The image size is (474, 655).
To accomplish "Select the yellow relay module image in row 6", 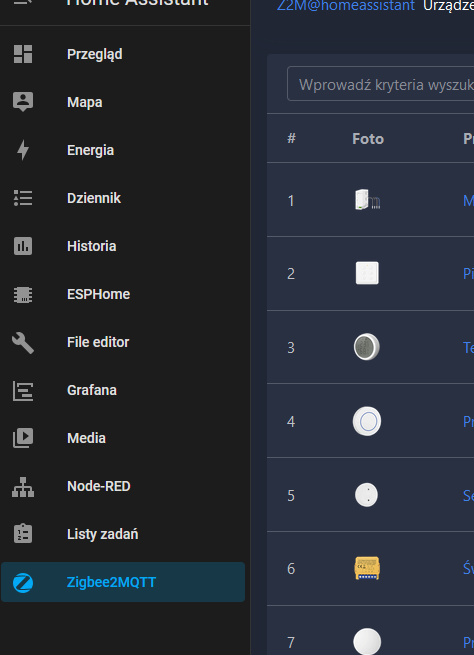I will pos(367,568).
